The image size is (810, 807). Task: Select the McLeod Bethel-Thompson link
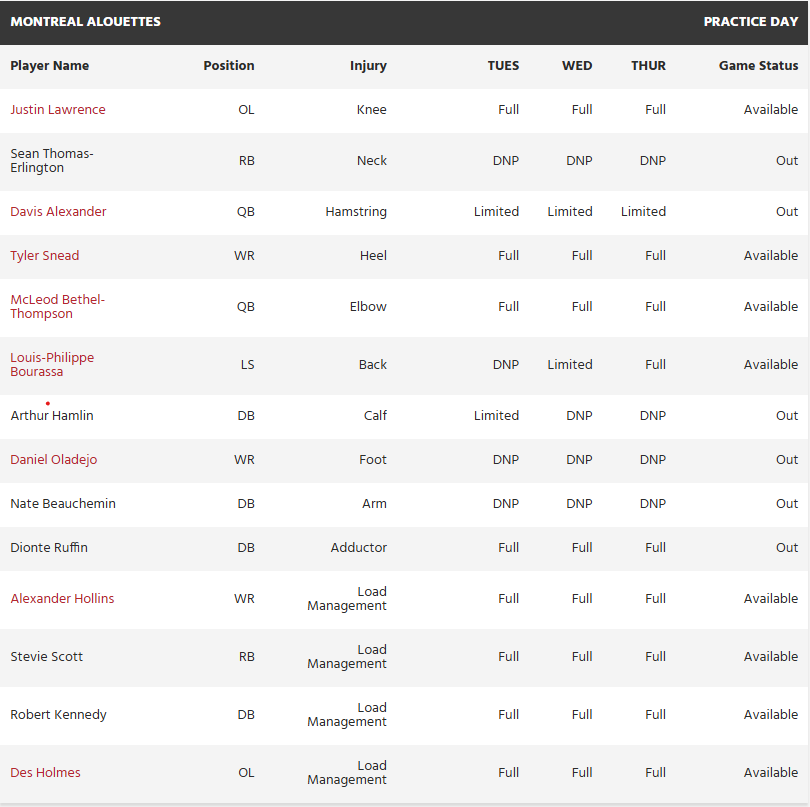pos(57,307)
